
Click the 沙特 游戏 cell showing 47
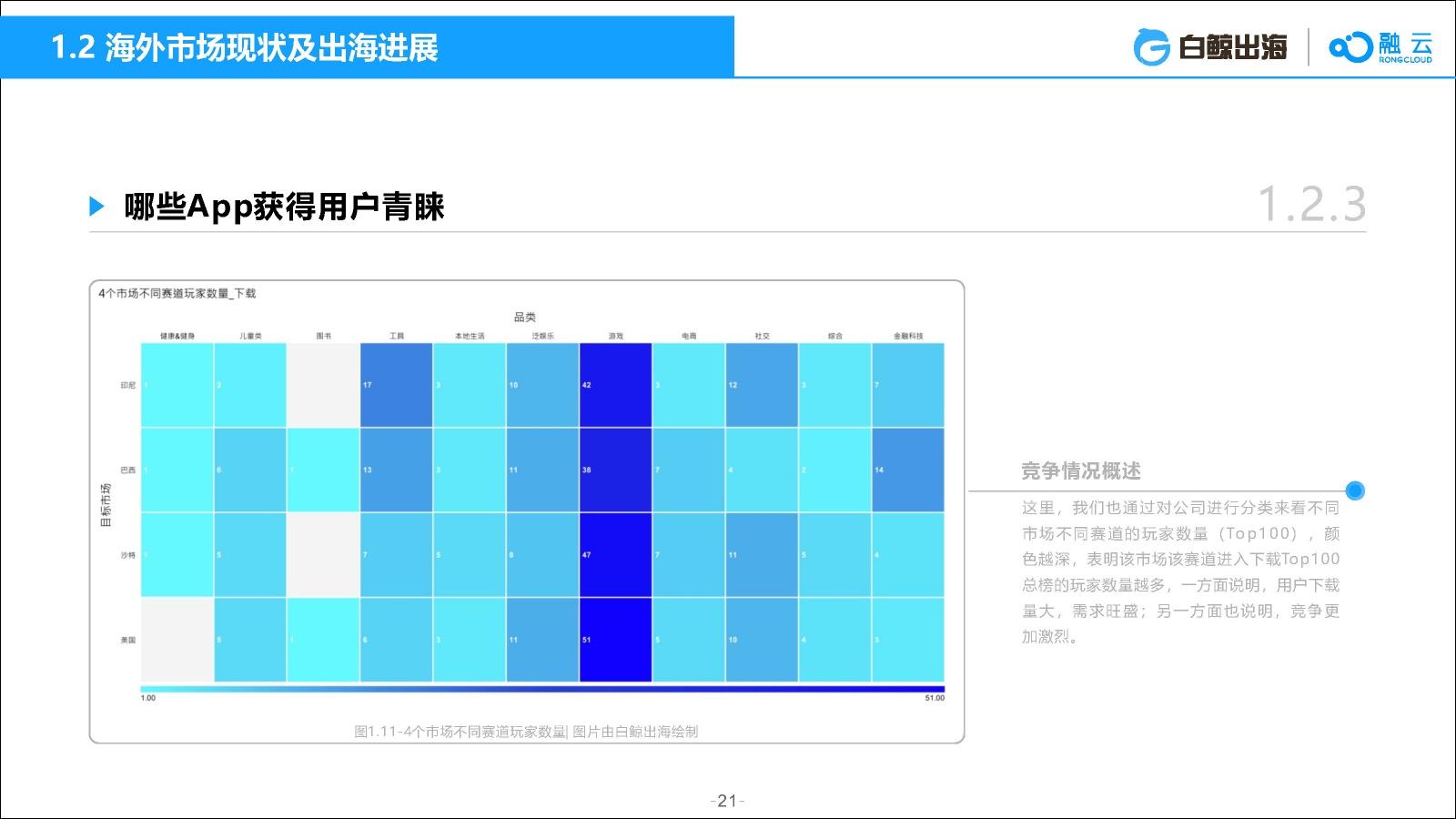[x=616, y=555]
